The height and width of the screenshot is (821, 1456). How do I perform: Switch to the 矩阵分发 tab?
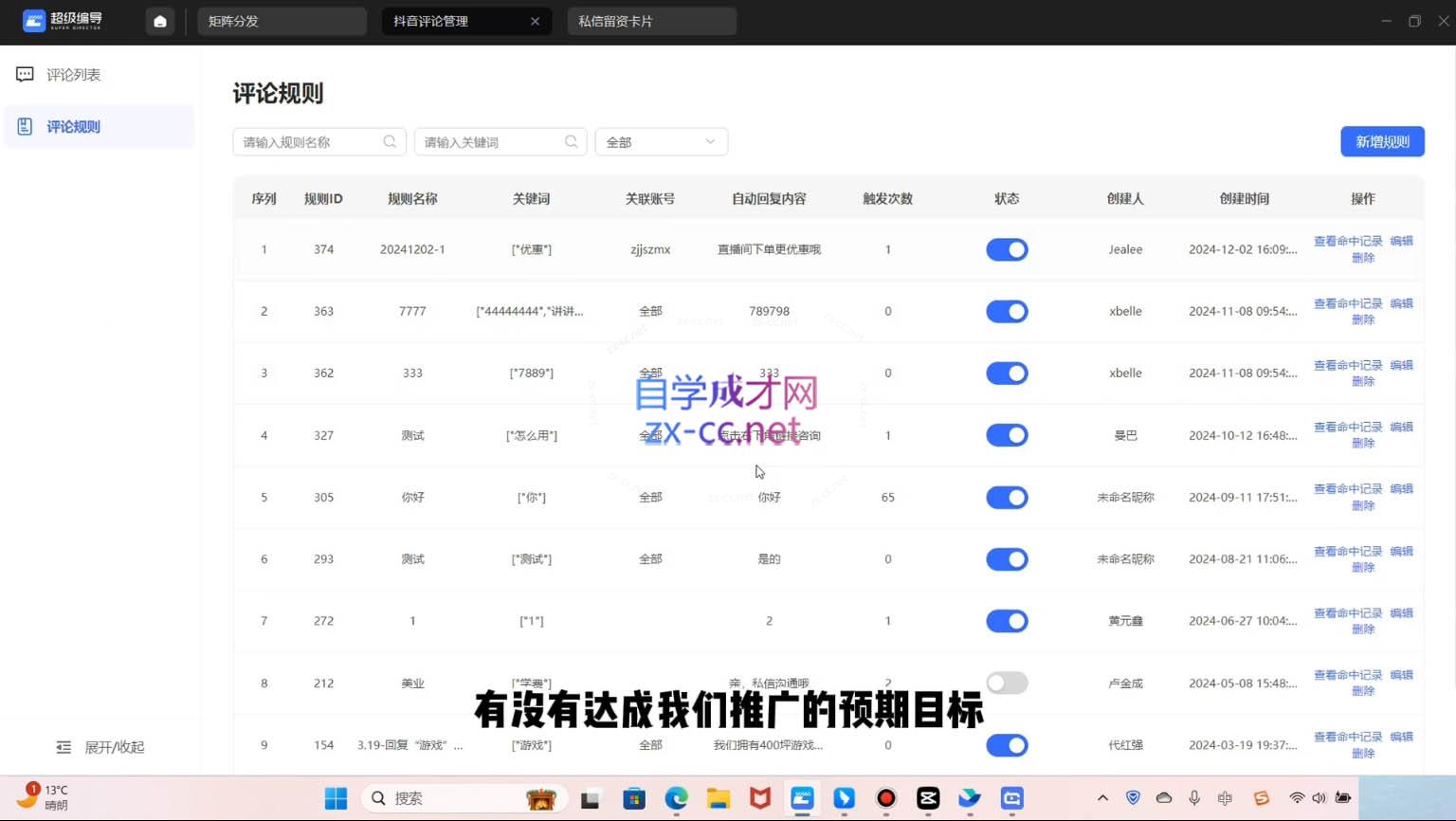282,21
